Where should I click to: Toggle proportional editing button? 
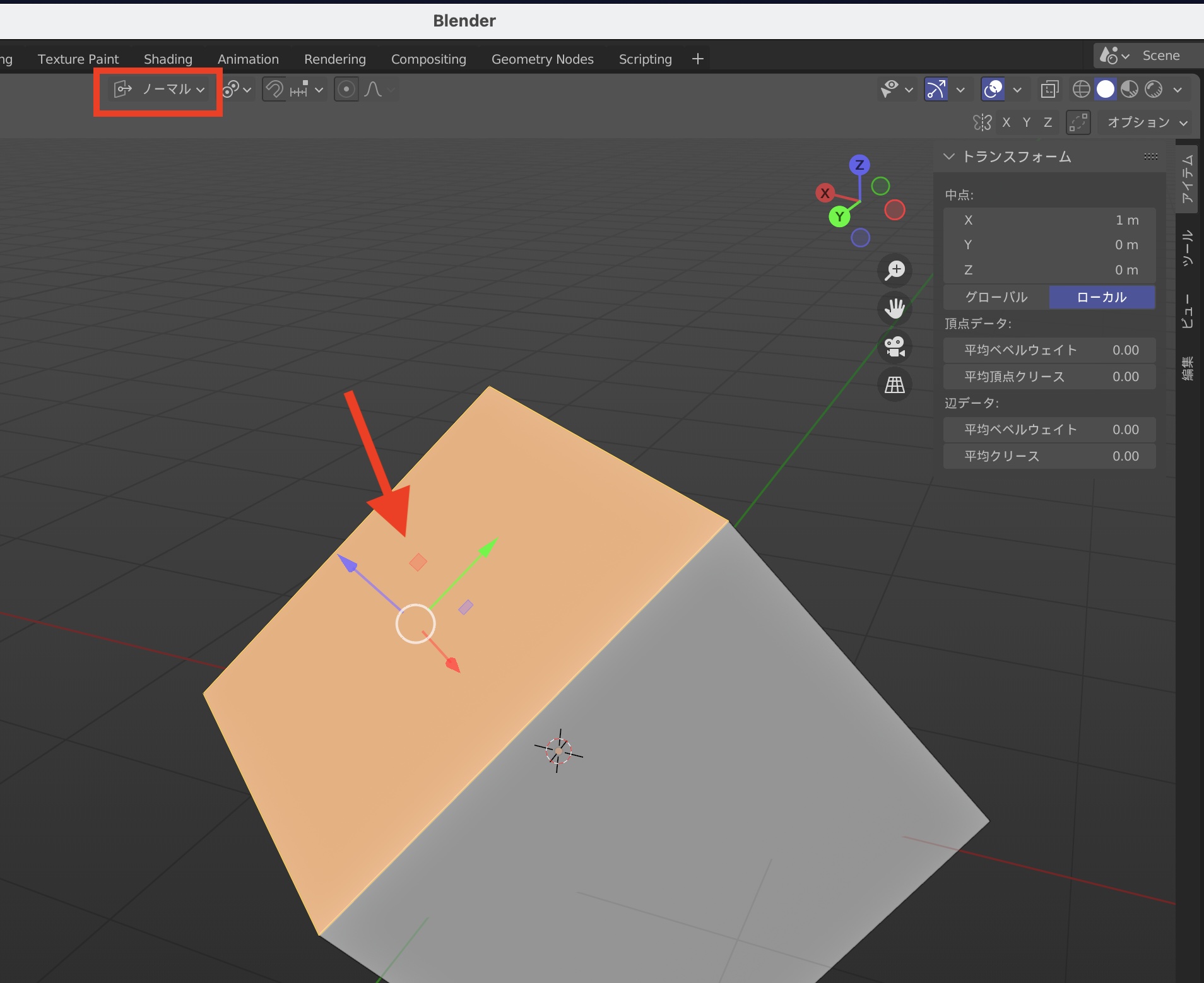(346, 90)
